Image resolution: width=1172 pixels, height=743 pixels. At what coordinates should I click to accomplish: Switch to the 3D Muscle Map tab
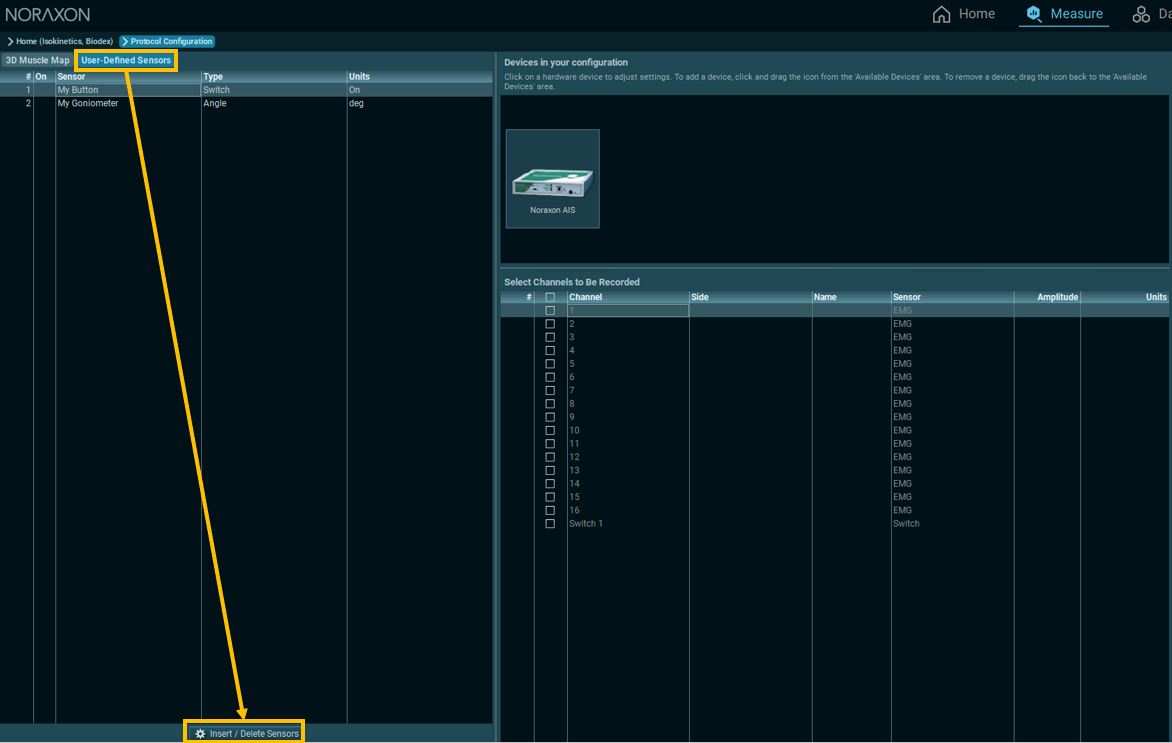(x=37, y=61)
